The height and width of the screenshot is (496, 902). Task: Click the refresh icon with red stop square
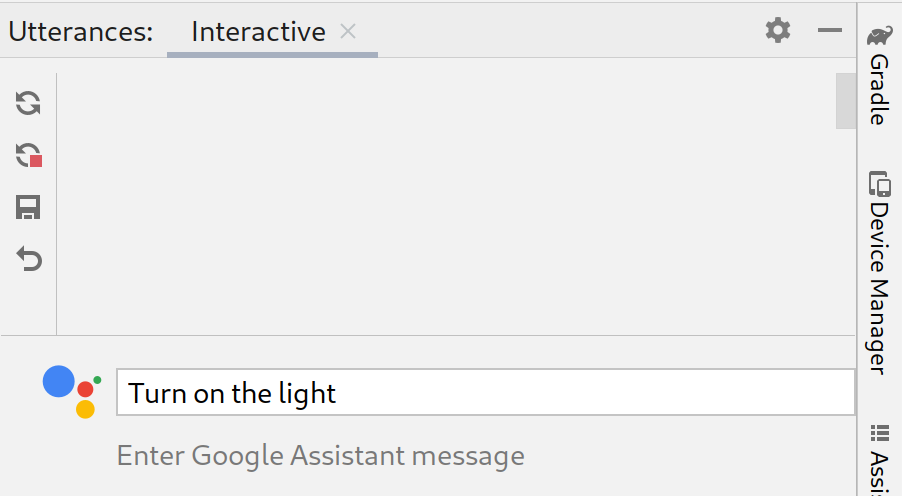pyautogui.click(x=28, y=155)
